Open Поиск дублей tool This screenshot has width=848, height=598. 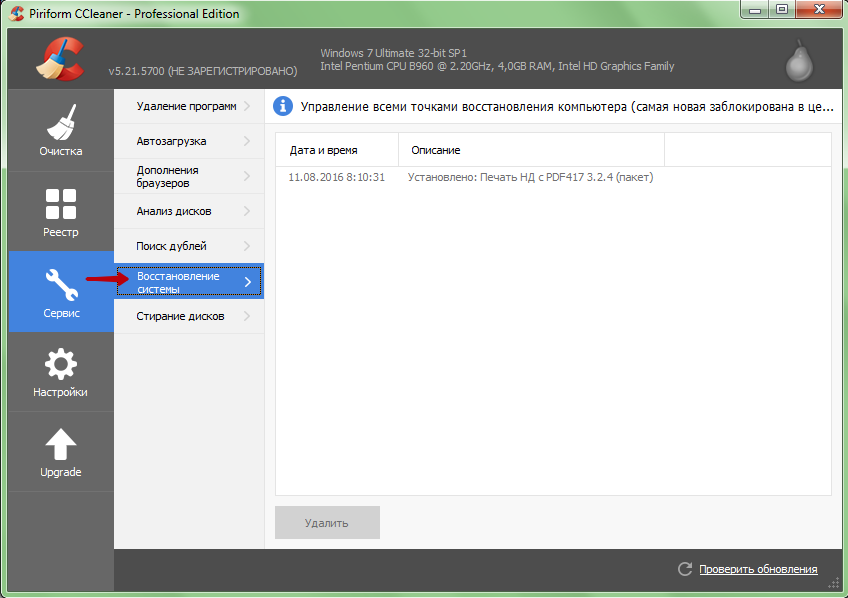[x=189, y=246]
